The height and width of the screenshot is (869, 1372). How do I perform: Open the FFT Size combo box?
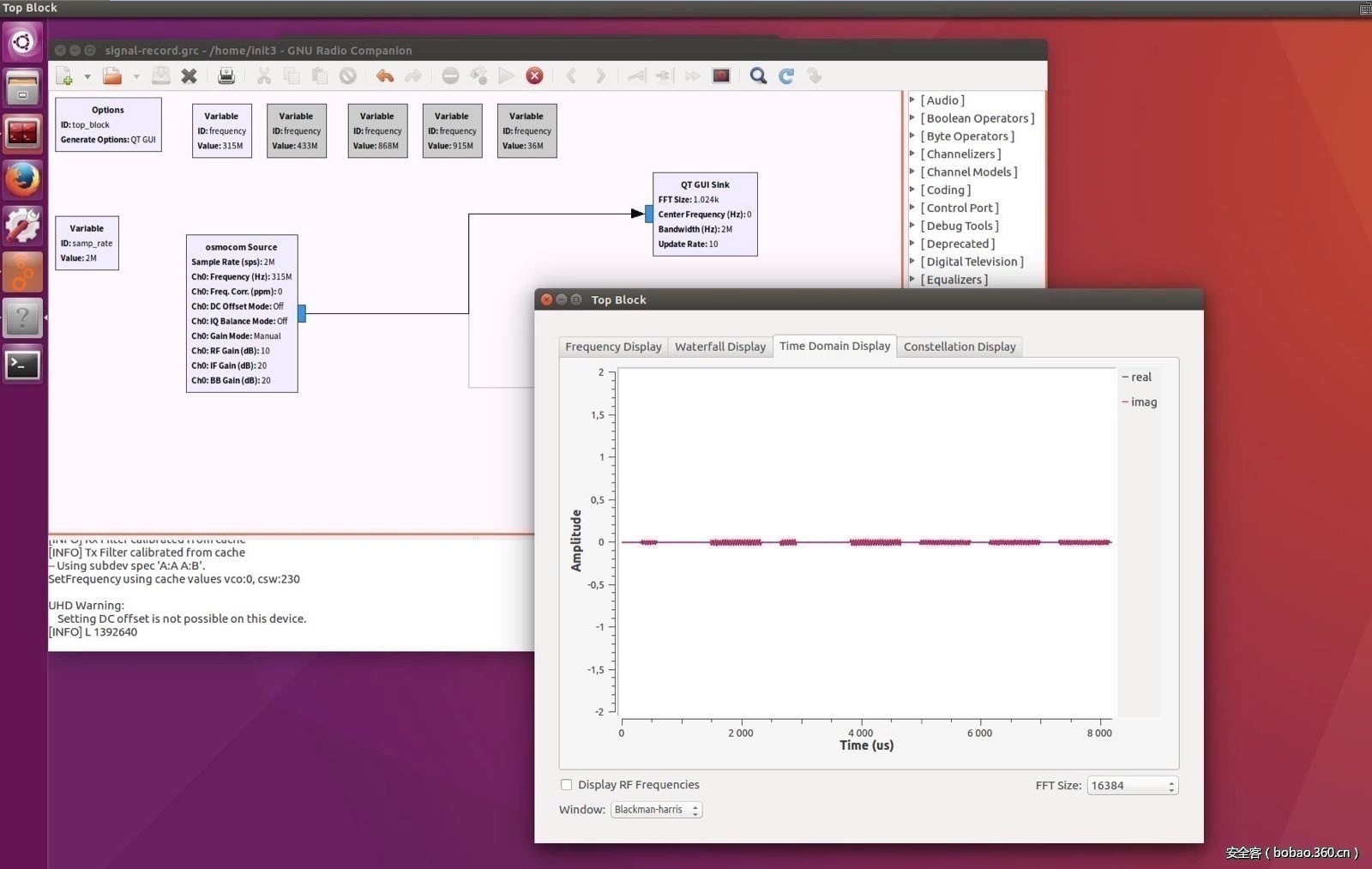pyautogui.click(x=1132, y=786)
